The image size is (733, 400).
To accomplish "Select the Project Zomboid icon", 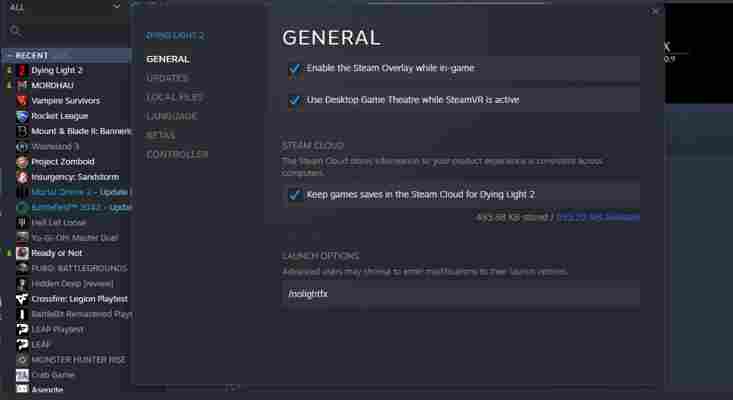I will 22,162.
